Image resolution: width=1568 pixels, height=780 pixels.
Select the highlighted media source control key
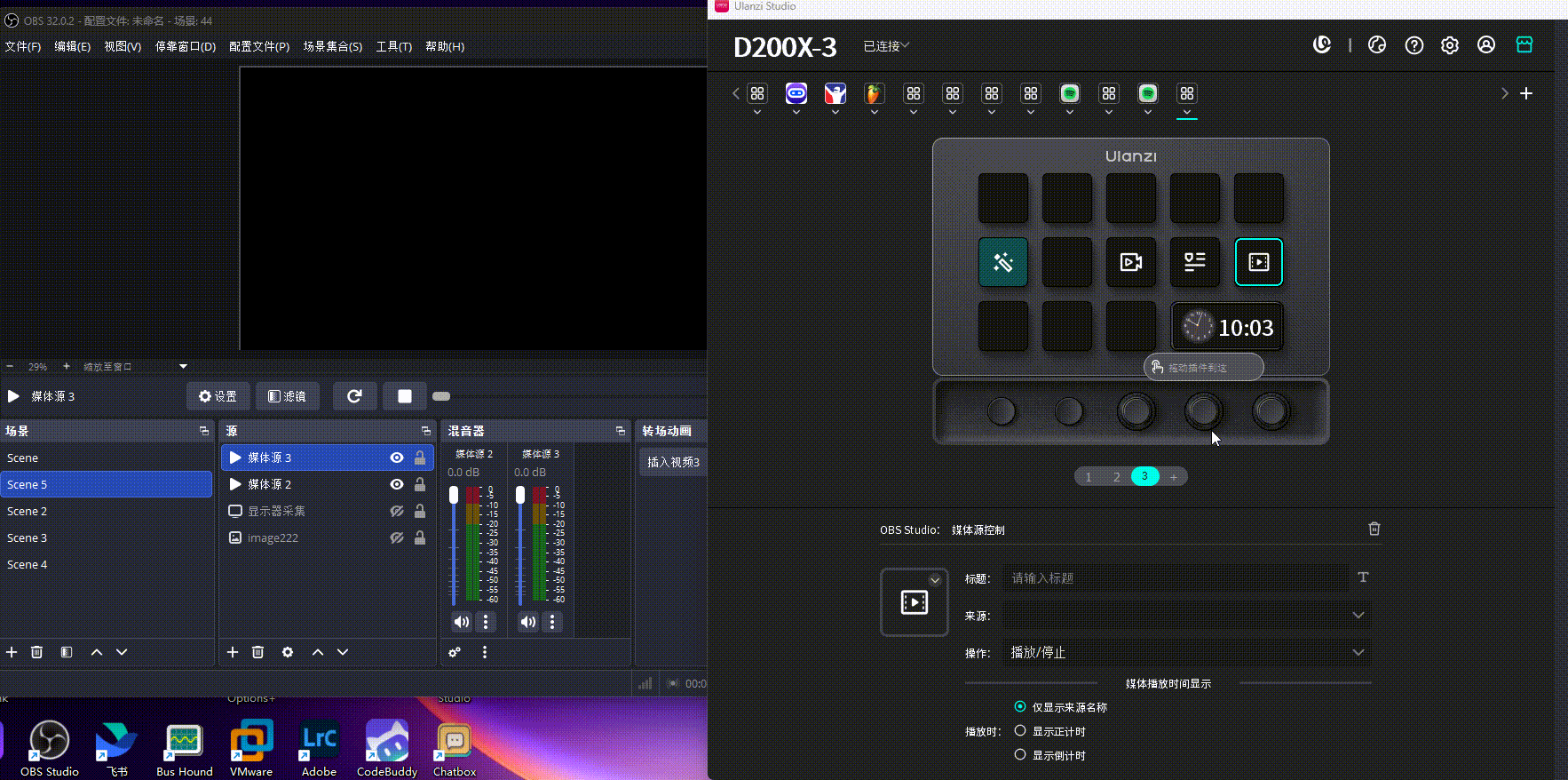point(1259,262)
